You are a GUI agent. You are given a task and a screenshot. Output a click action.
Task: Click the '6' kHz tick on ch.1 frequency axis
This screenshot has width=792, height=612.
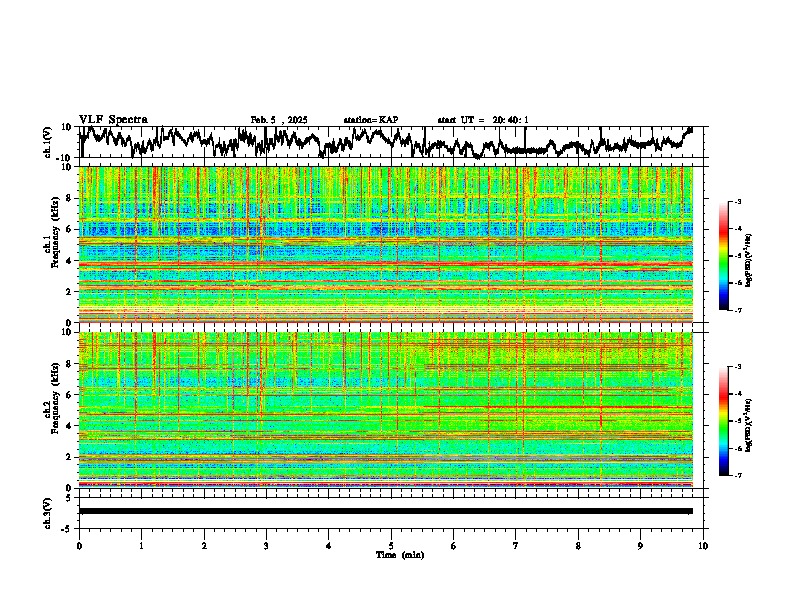(x=70, y=229)
